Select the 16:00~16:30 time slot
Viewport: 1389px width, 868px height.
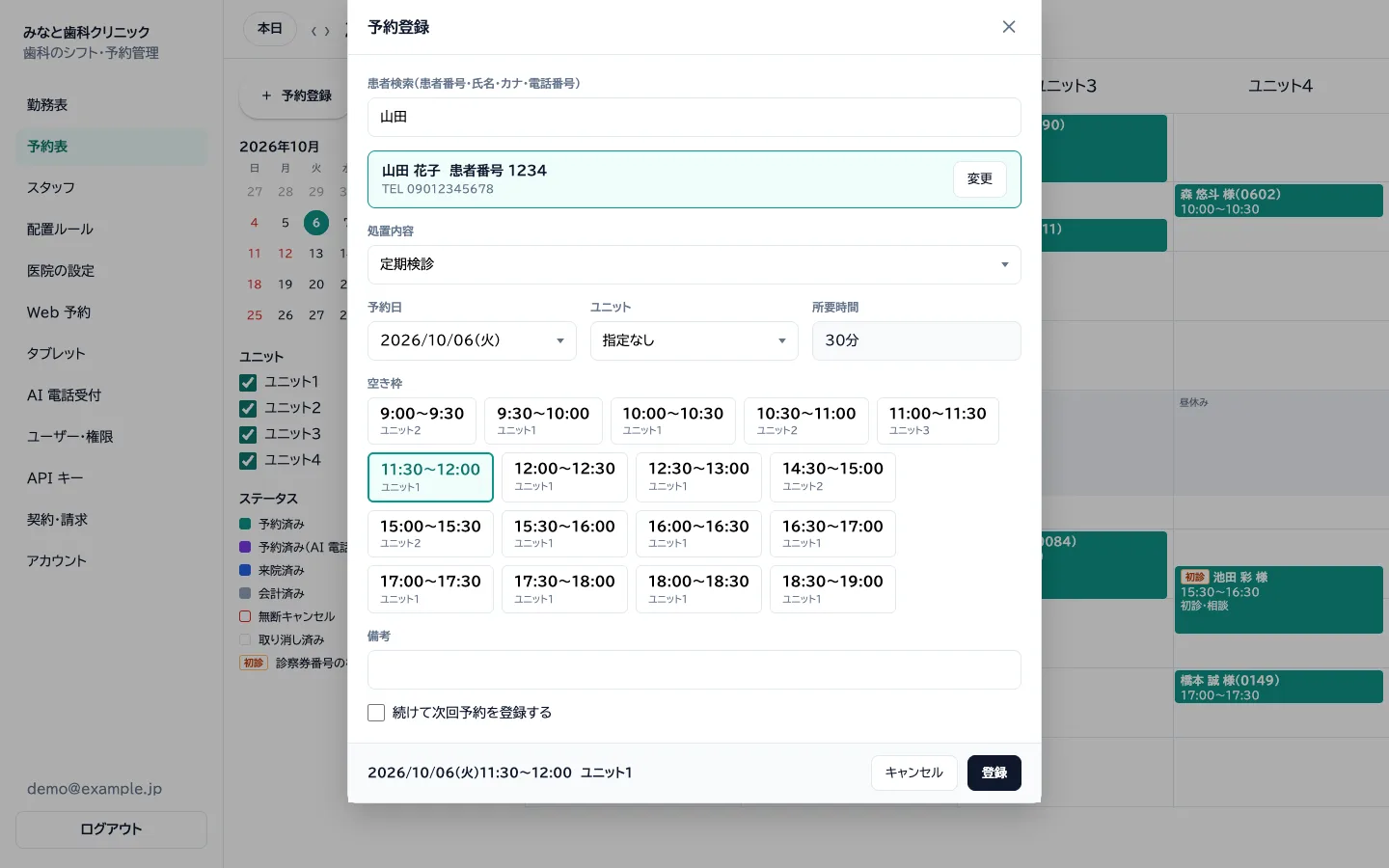(698, 533)
